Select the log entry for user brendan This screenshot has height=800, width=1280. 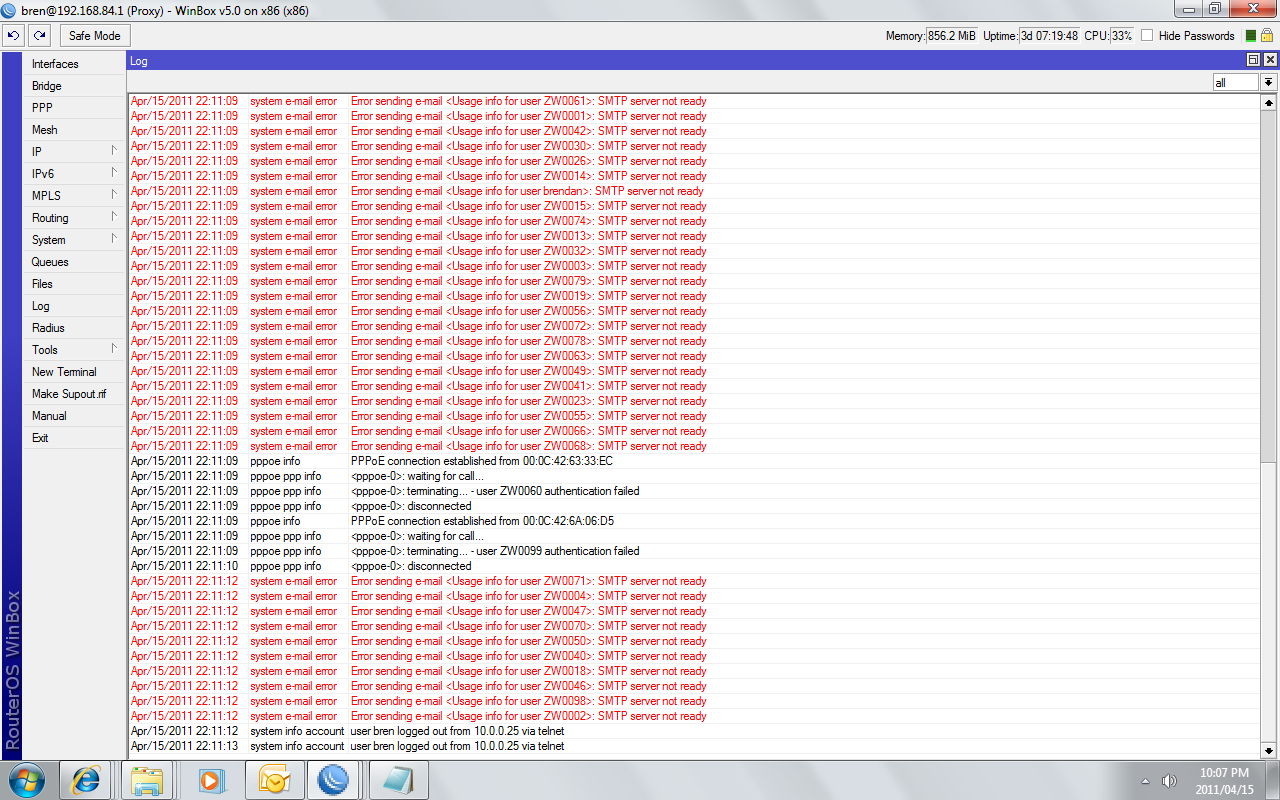(x=694, y=191)
